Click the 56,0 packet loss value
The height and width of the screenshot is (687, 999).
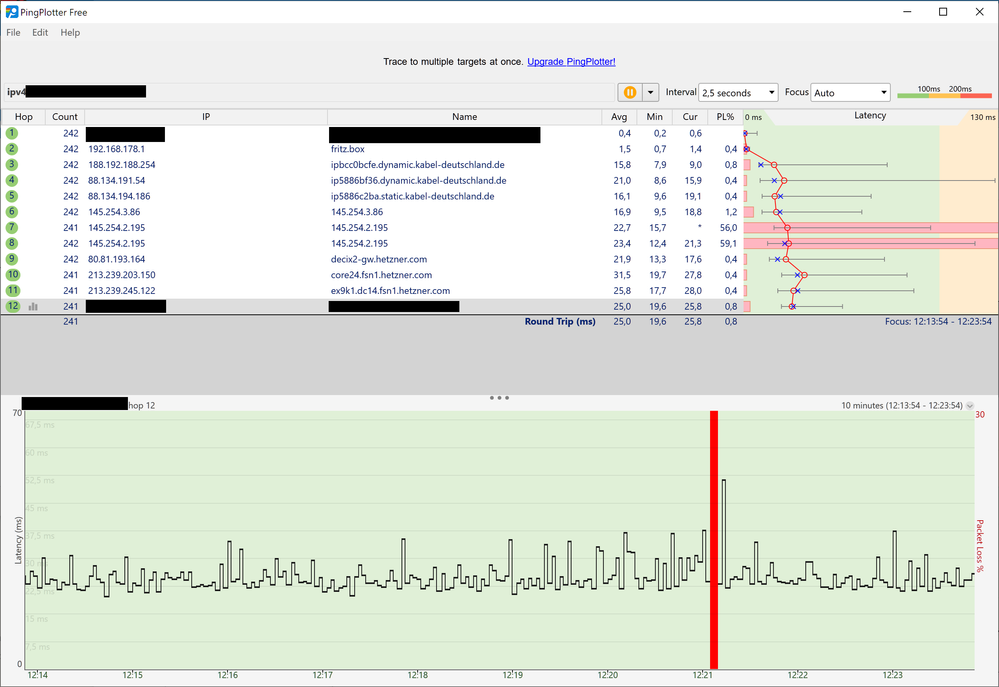[728, 228]
